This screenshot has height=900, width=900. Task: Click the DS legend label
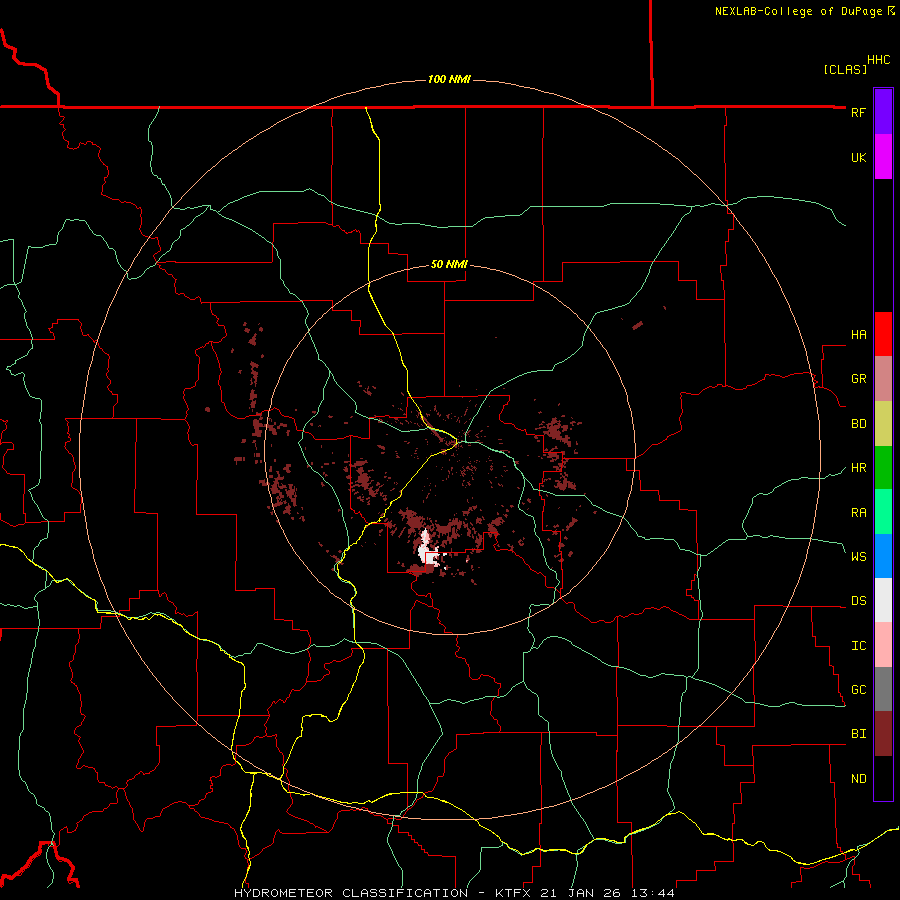pyautogui.click(x=858, y=601)
